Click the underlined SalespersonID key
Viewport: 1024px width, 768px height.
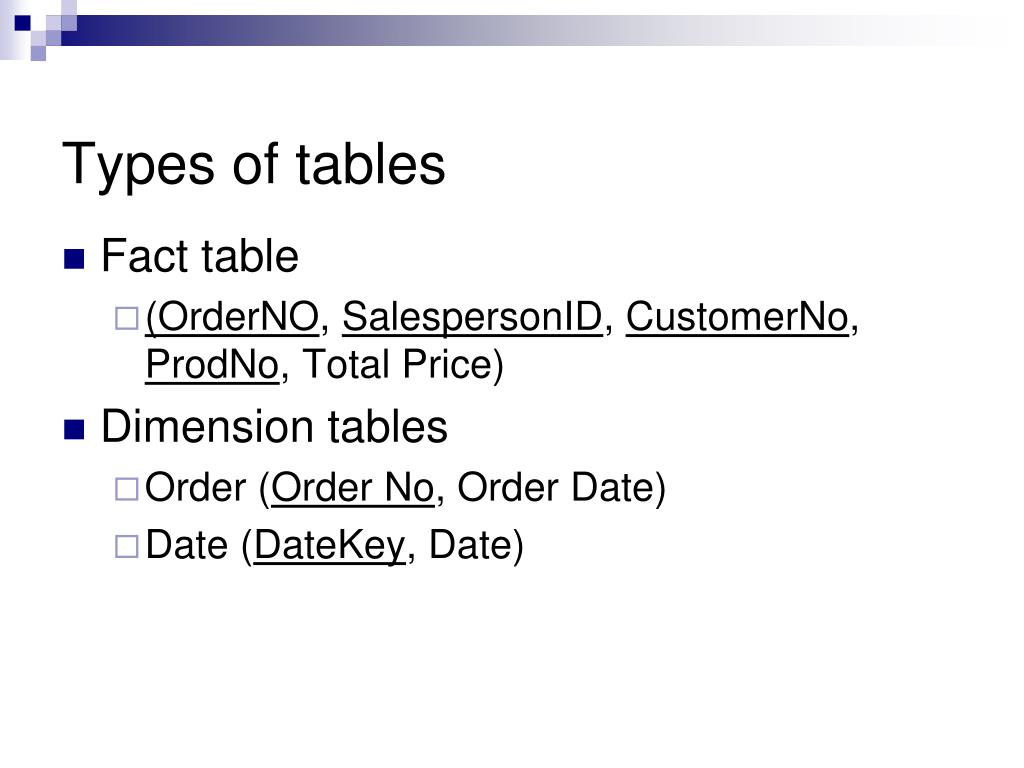(x=472, y=318)
